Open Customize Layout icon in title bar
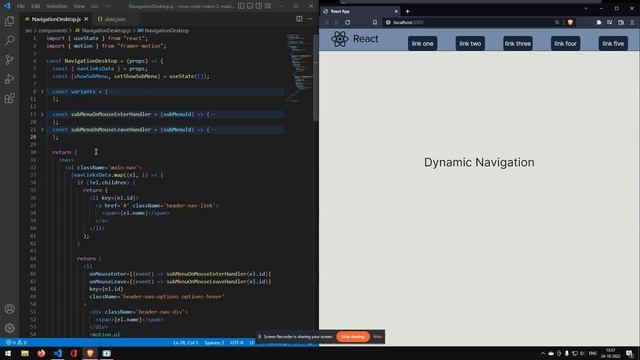This screenshot has height=360, width=640. point(268,6)
